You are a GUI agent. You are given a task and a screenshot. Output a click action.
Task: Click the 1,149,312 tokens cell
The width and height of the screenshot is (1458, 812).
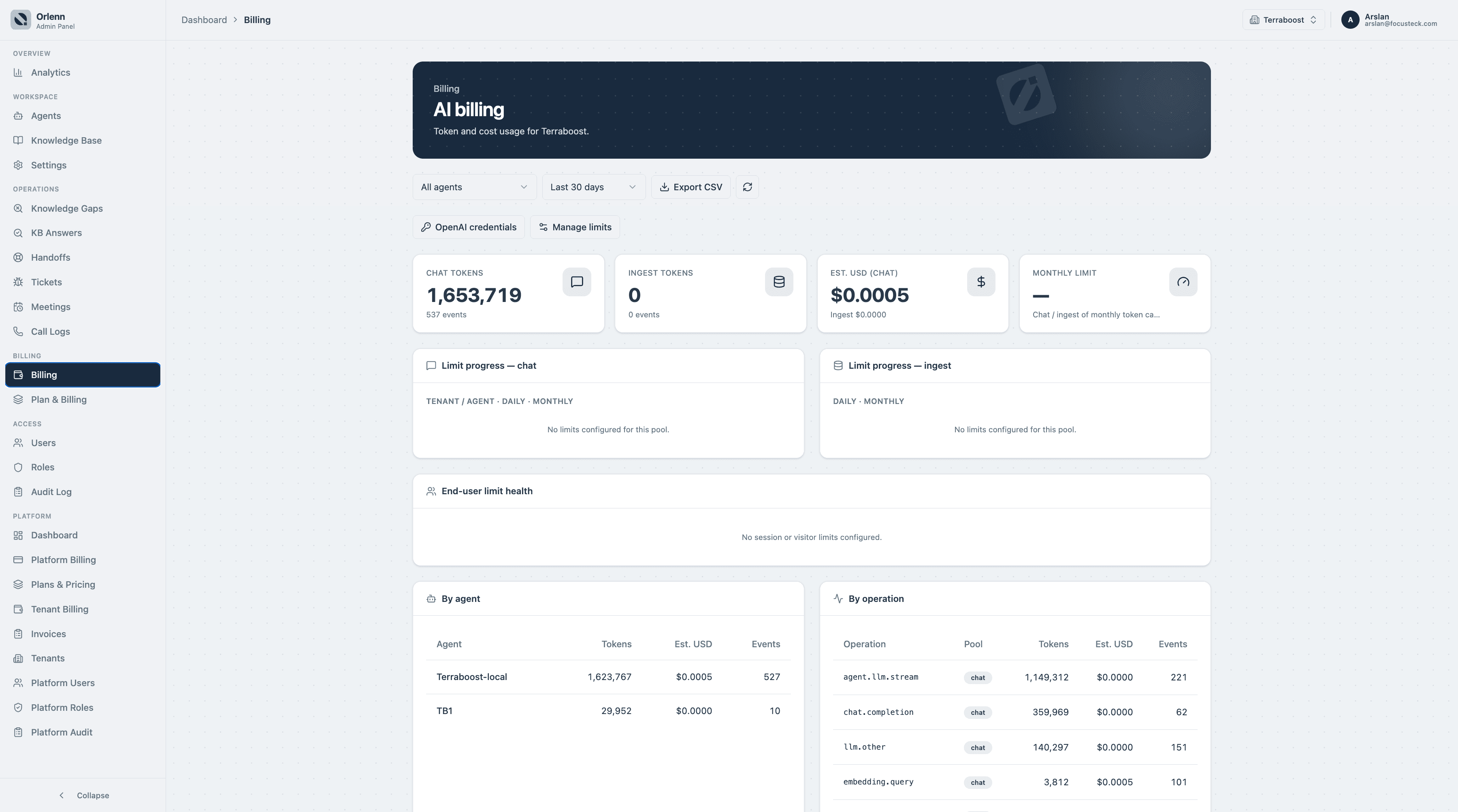pos(1046,677)
